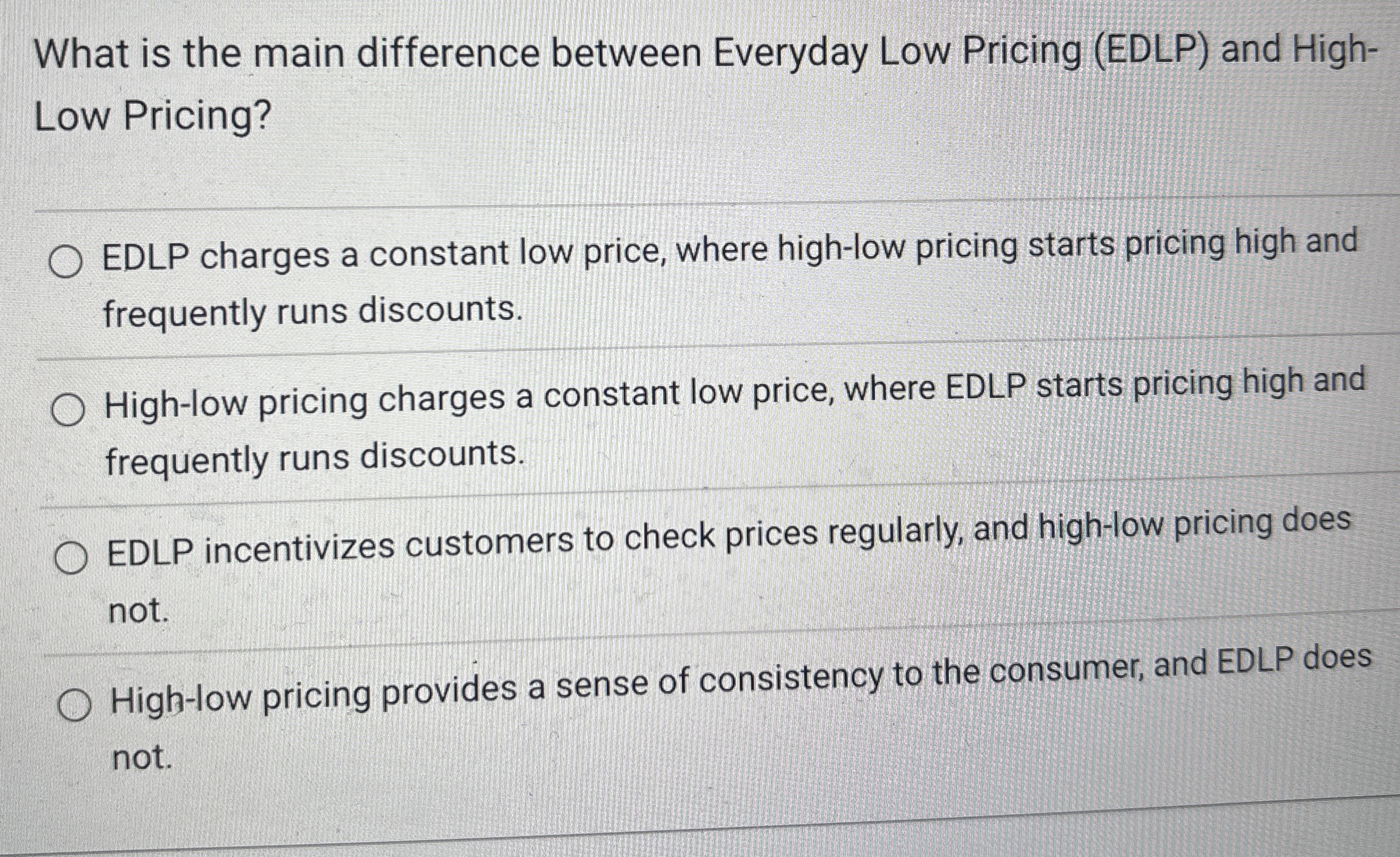Click the first answer option text
Viewport: 1400px width, 857px height.
(625, 261)
